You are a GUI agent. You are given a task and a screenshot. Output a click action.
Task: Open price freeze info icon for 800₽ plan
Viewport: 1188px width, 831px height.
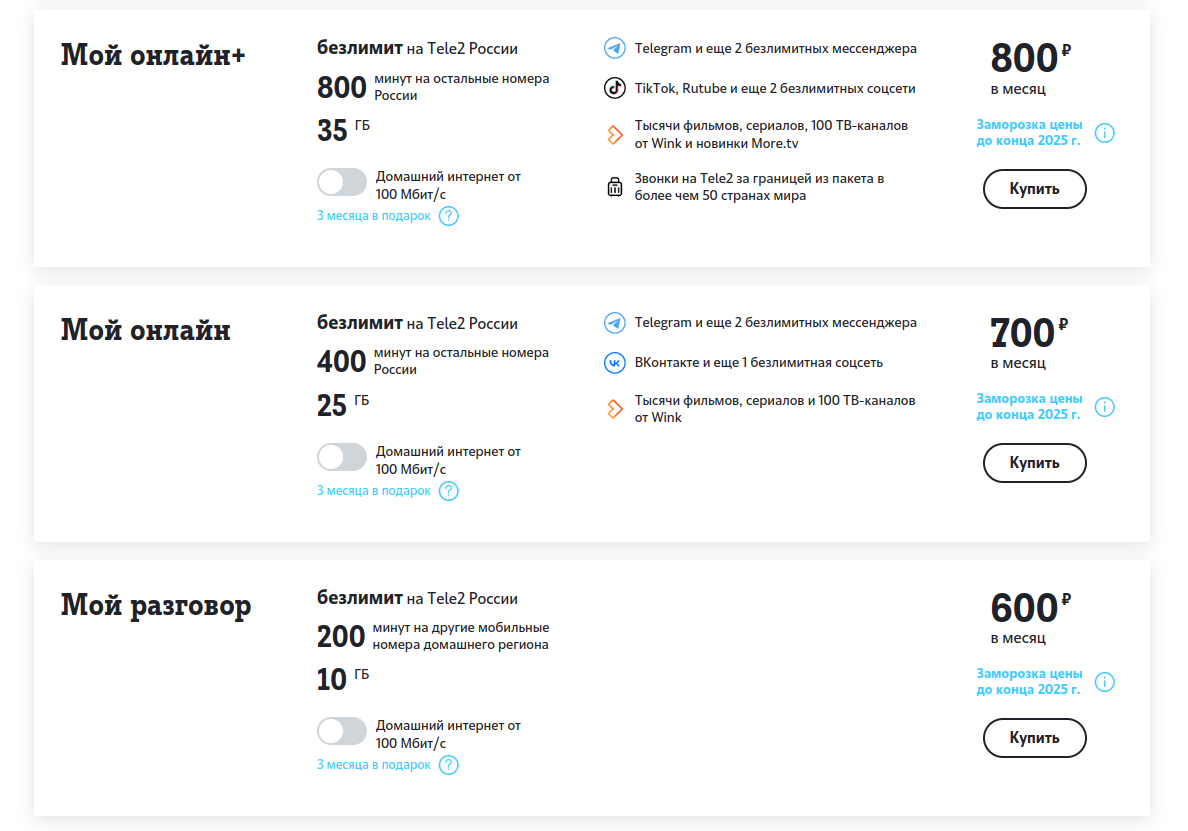point(1105,133)
